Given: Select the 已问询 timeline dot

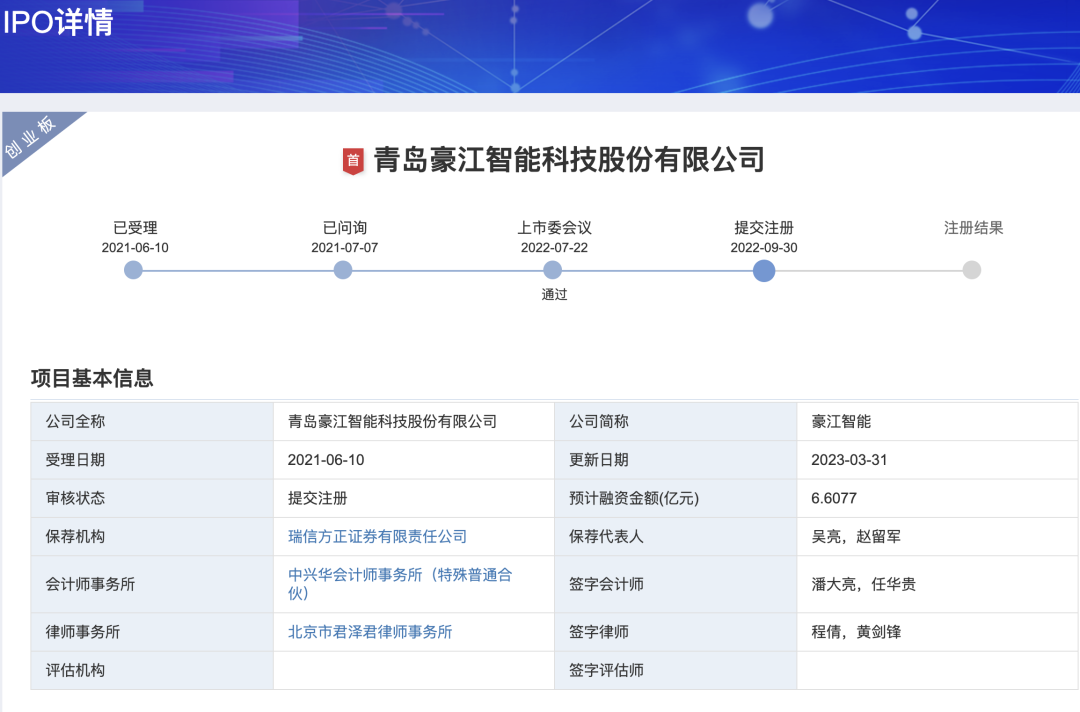Looking at the screenshot, I should 343,270.
